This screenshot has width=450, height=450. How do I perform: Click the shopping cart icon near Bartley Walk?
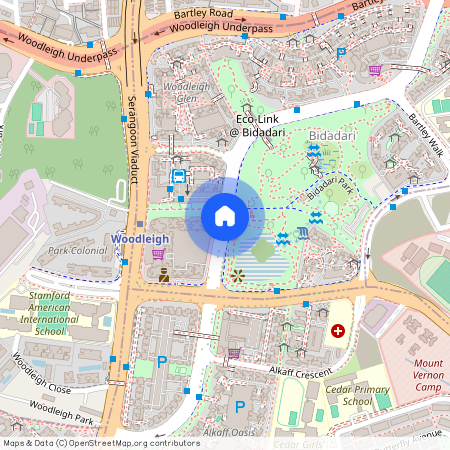pyautogui.click(x=375, y=70)
